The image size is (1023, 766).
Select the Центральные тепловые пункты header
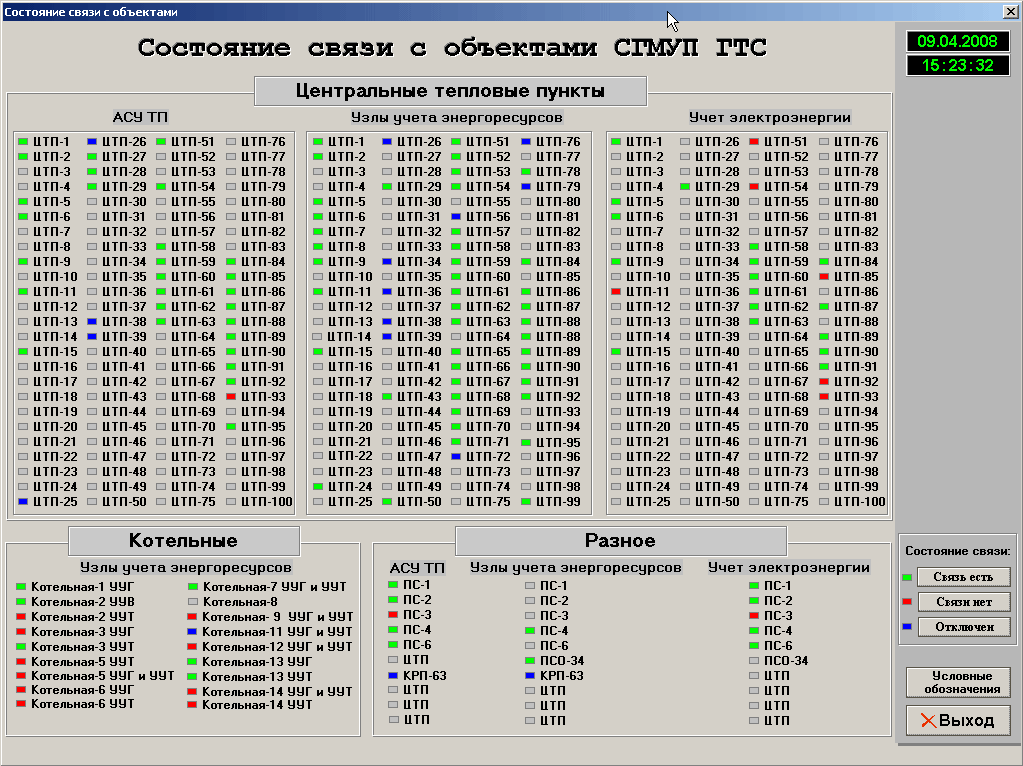point(450,90)
